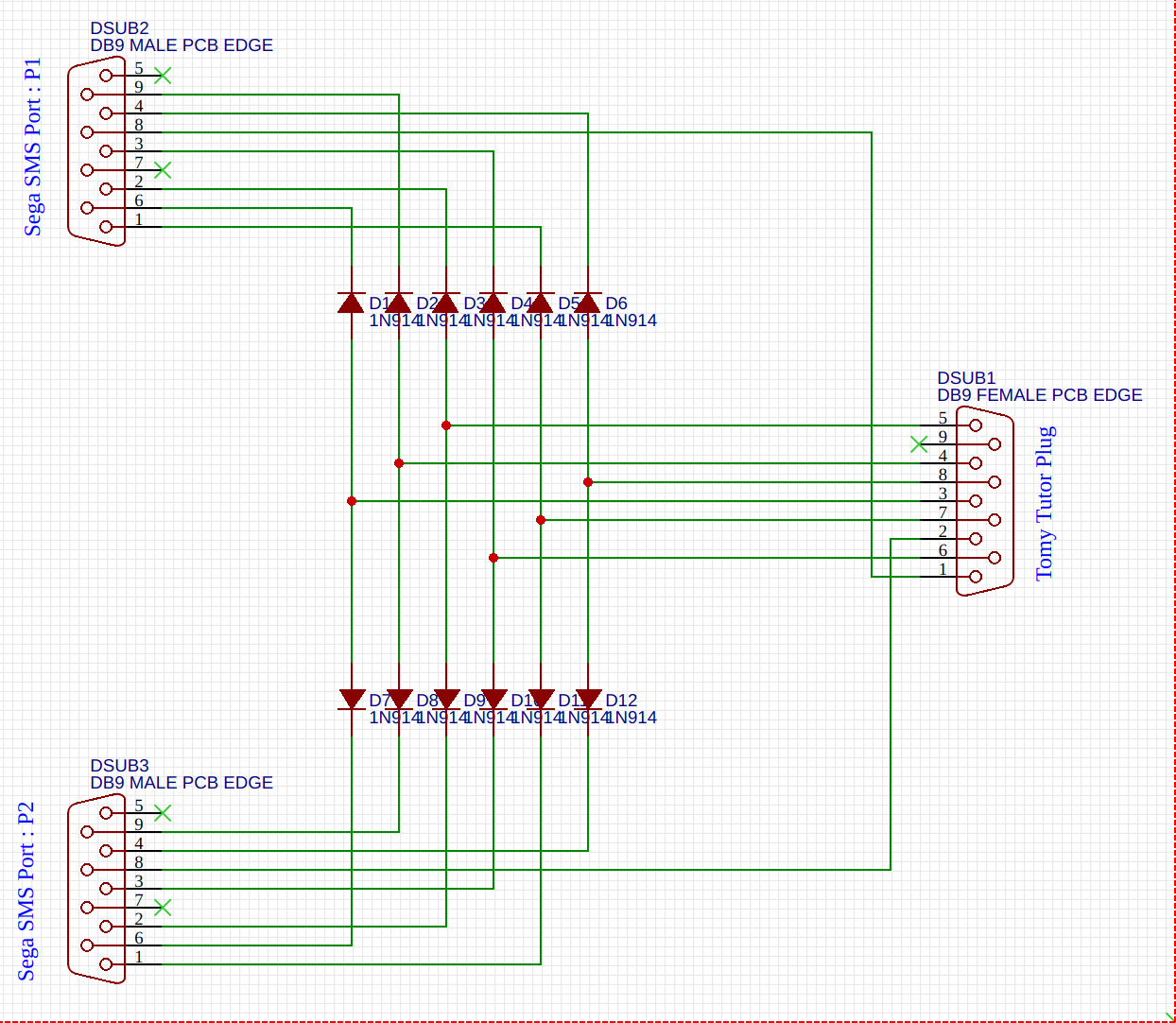Viewport: 1176px width, 1023px height.
Task: Click the DSUB1 reference label
Action: (x=967, y=378)
